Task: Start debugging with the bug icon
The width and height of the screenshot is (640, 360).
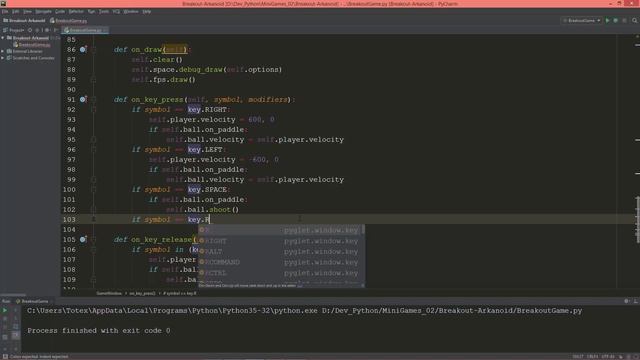Action: (x=616, y=20)
